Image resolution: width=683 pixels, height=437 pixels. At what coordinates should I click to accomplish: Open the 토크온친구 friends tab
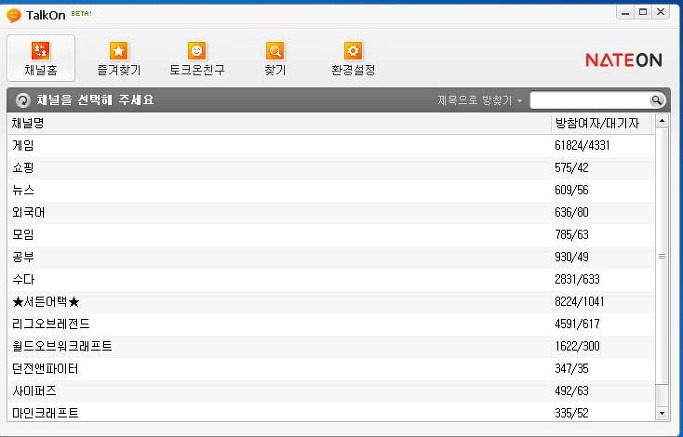(197, 58)
